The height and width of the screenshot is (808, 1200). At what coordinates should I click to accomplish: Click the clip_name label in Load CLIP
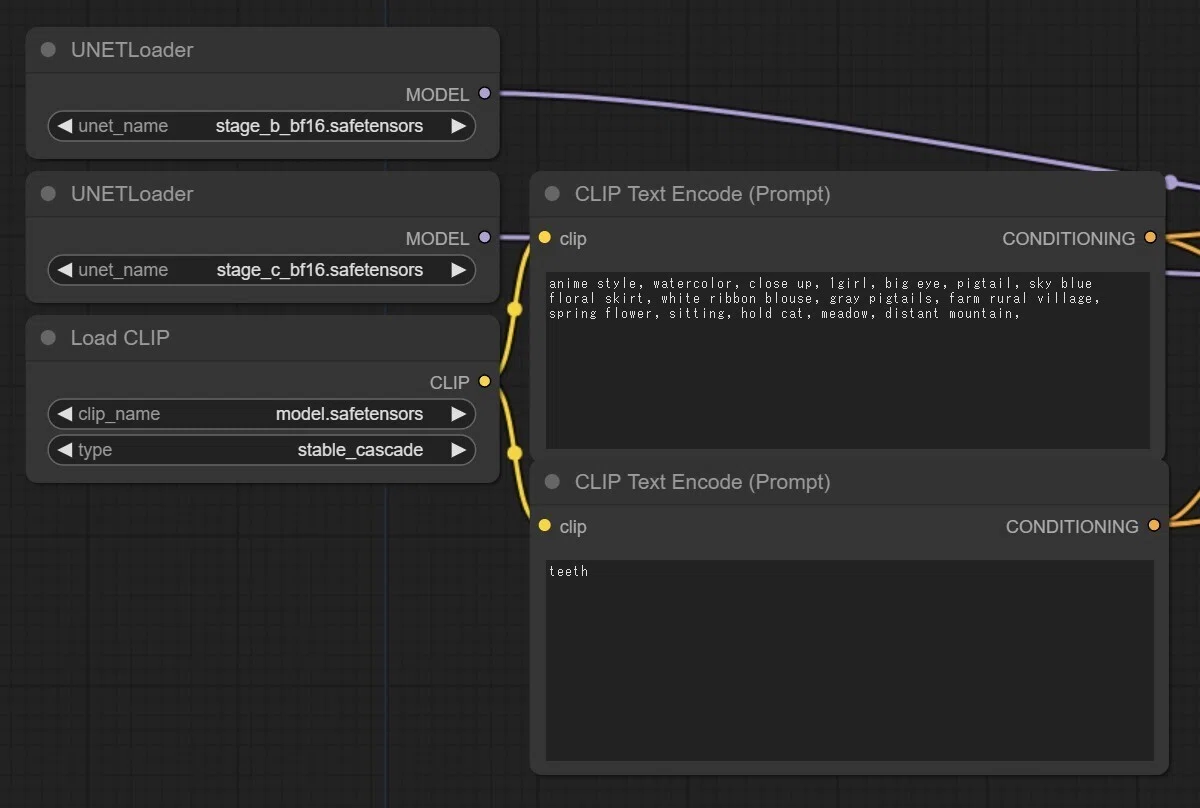[x=119, y=414]
